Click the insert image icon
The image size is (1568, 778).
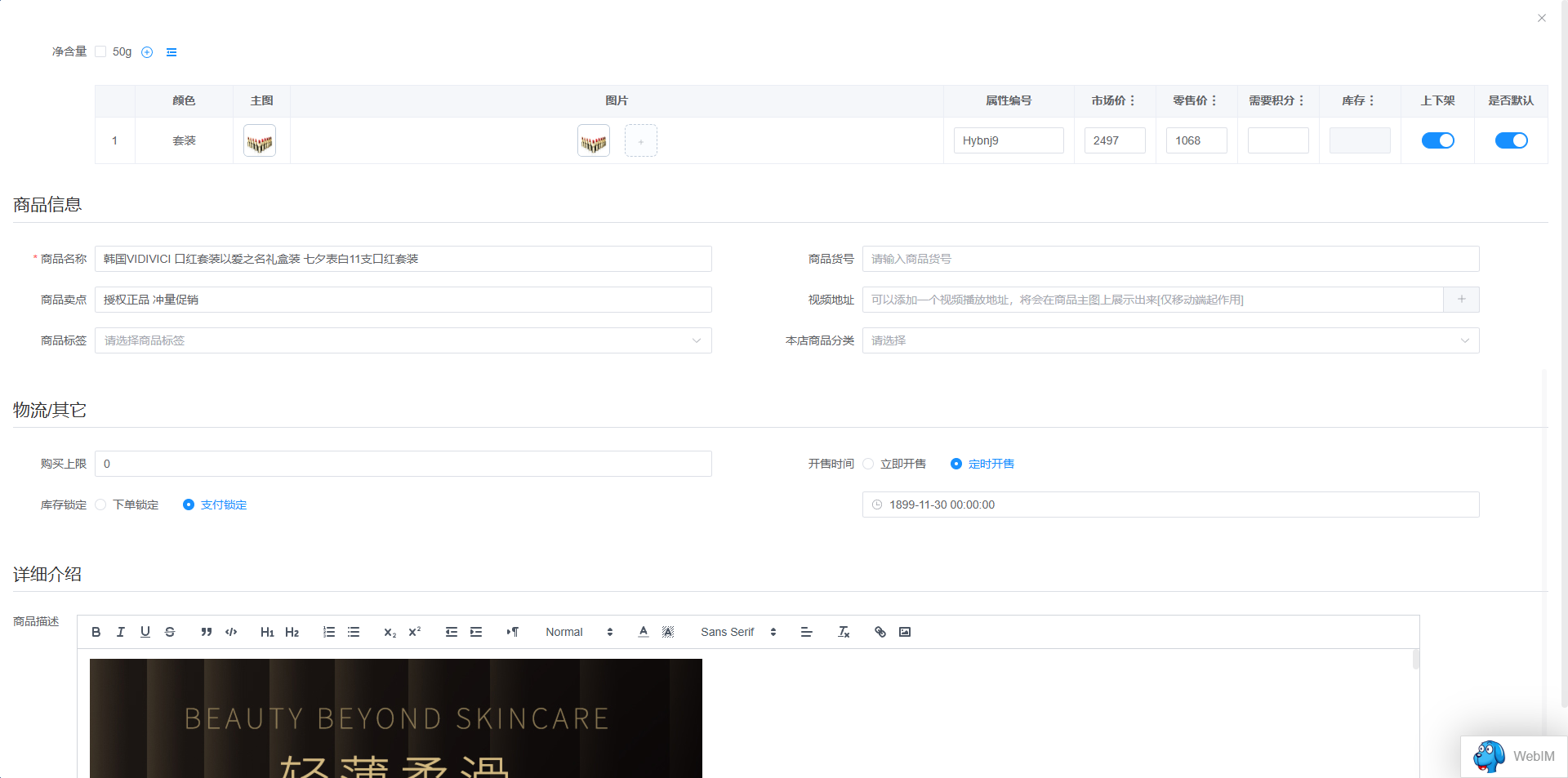(x=905, y=632)
